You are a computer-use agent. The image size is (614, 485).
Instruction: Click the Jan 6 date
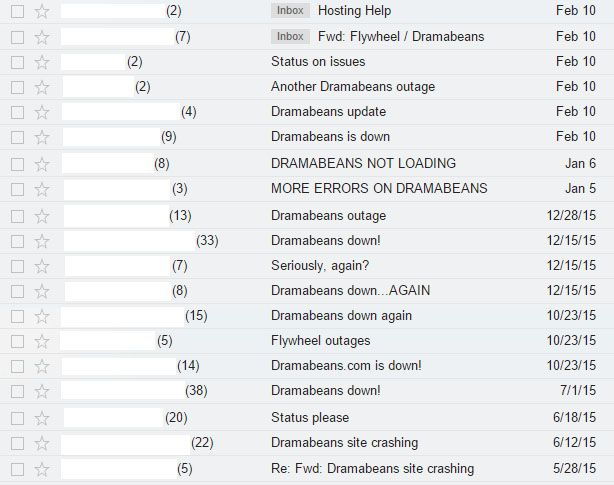pos(581,163)
